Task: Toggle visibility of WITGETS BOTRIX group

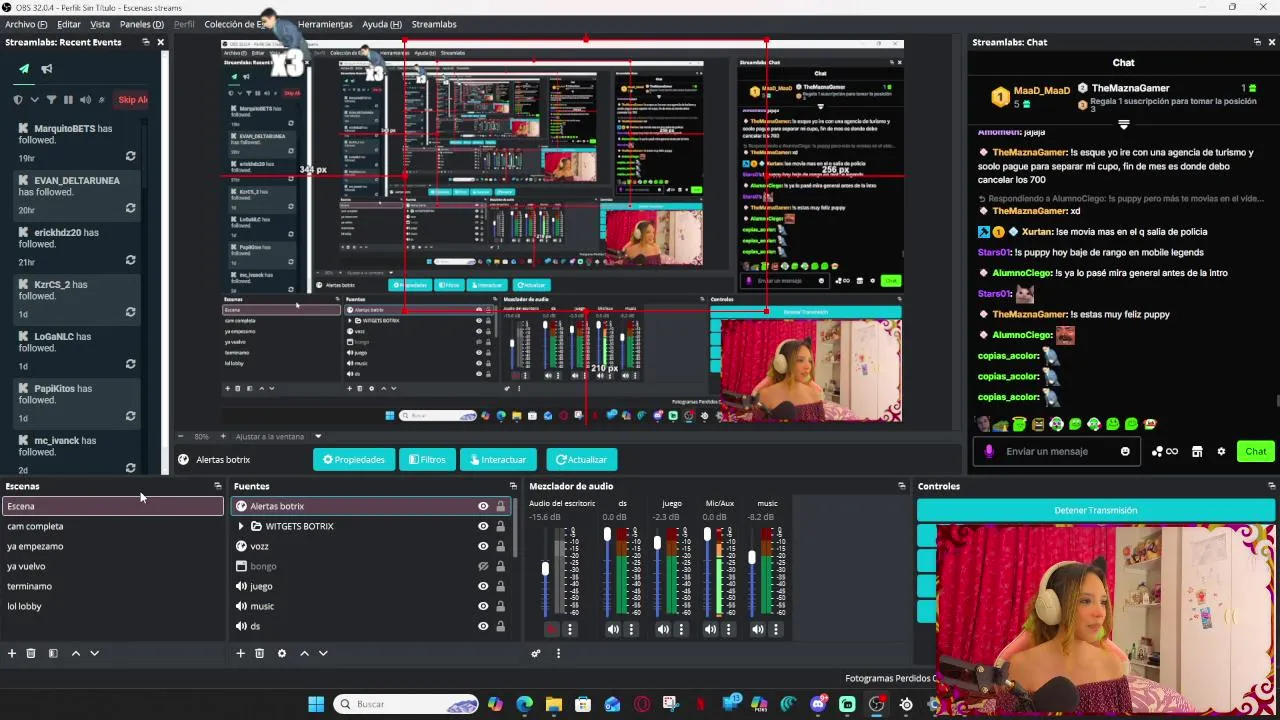Action: point(483,526)
